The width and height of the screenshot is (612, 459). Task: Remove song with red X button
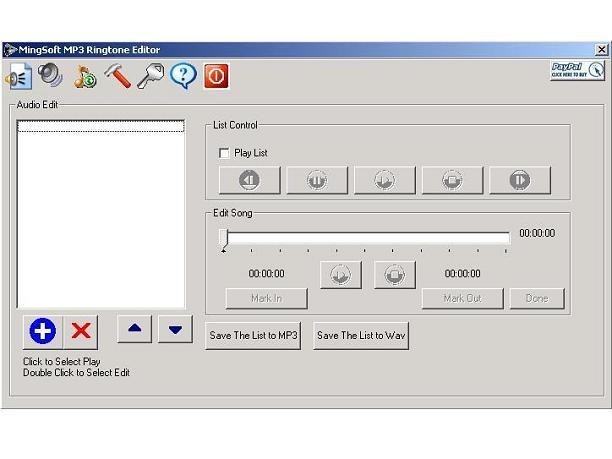81,331
